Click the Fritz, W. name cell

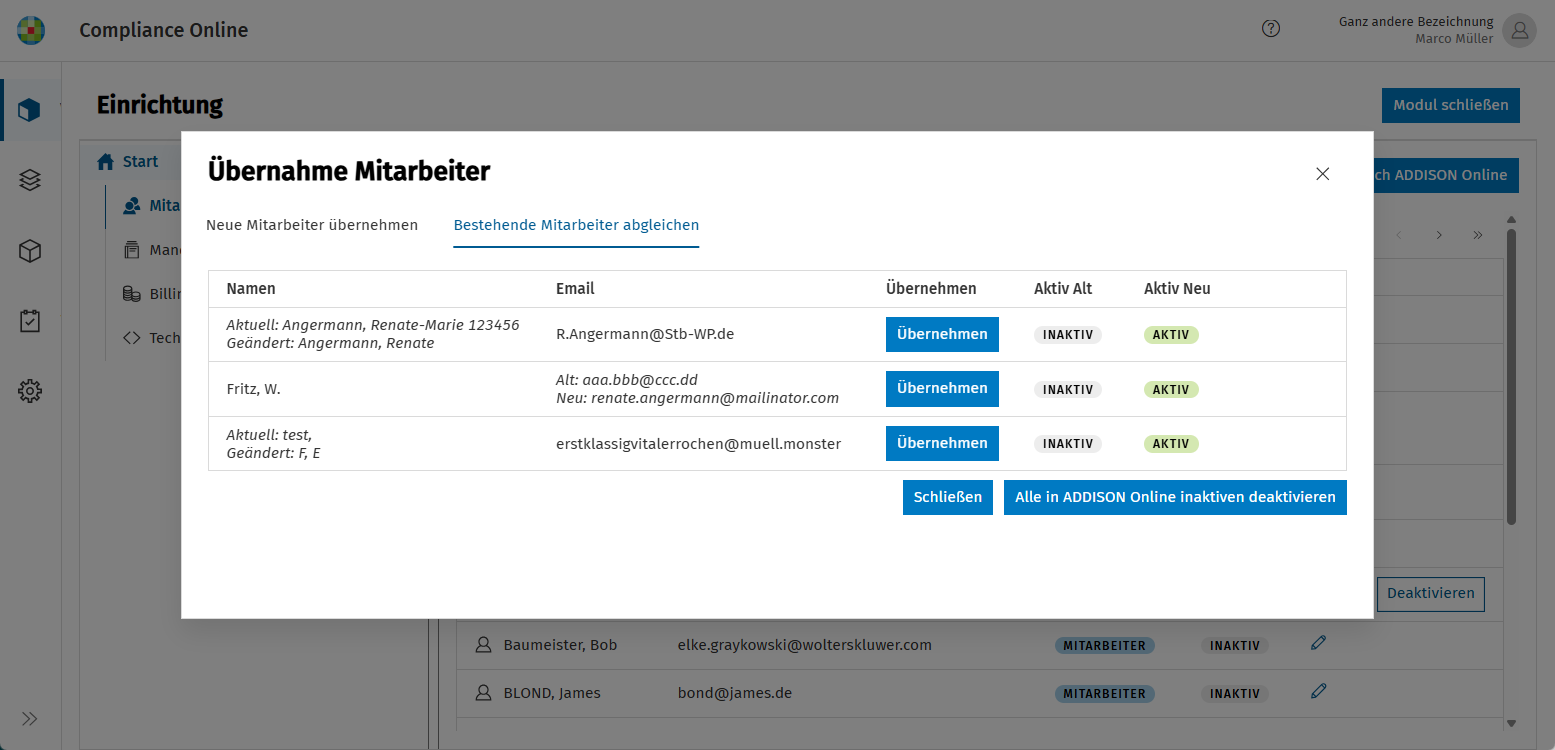coord(253,389)
